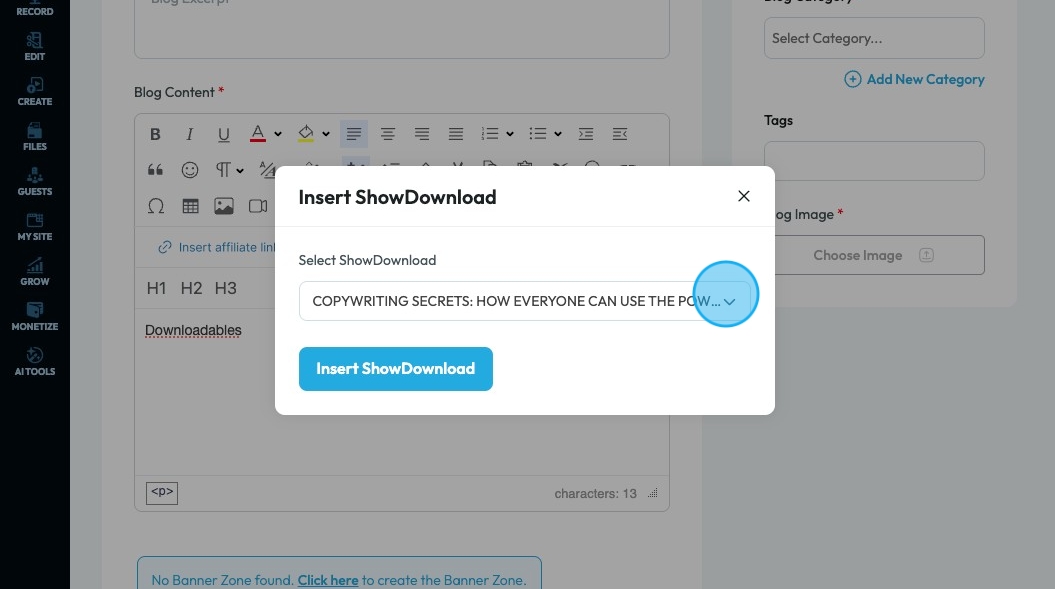
Task: Go to Monetize in the sidebar
Action: (x=35, y=316)
